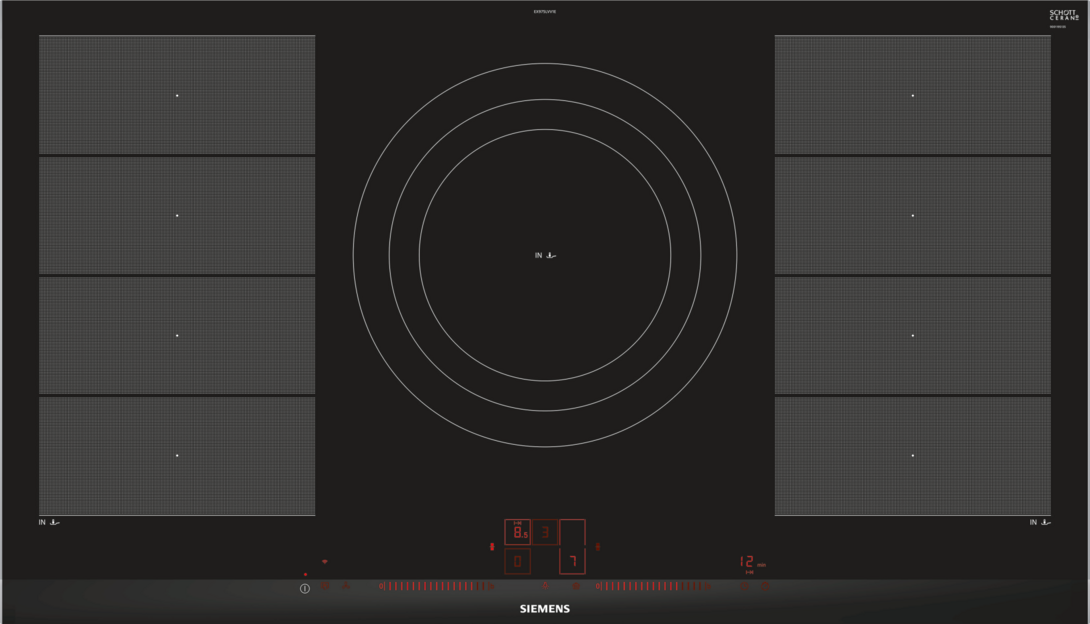Tap the icon directly above the SIEMENS logo
Viewport: 1090px width, 624px height.
coord(545,586)
